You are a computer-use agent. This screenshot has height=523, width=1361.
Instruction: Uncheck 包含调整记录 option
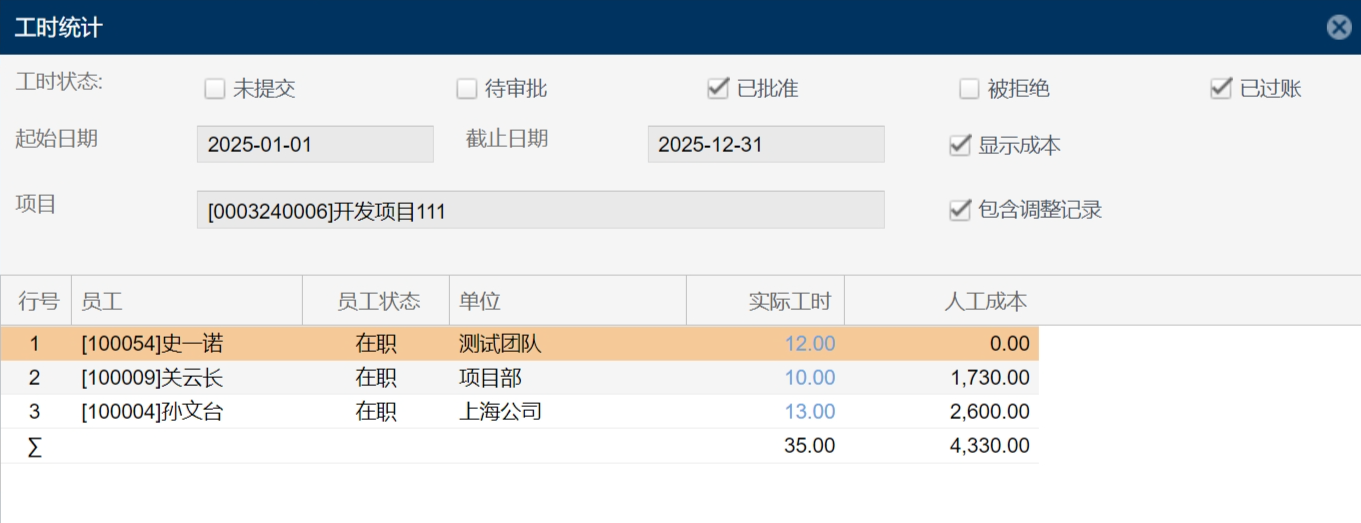[x=960, y=210]
